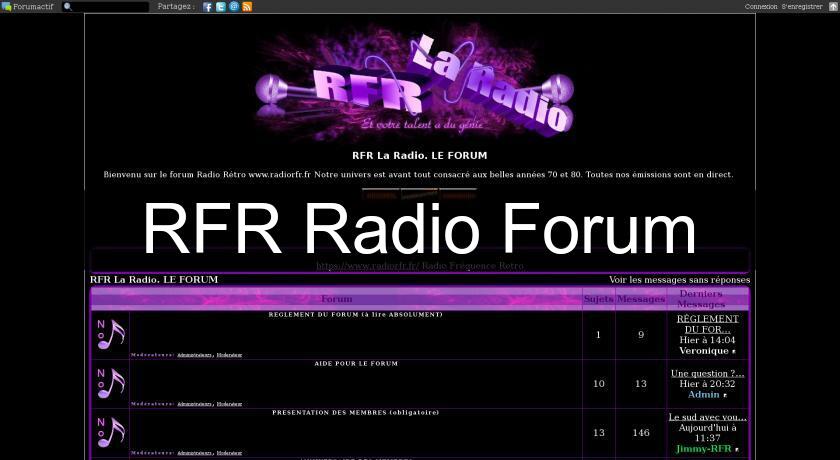Open the Forumactif text link
The height and width of the screenshot is (460, 840).
(33, 6)
